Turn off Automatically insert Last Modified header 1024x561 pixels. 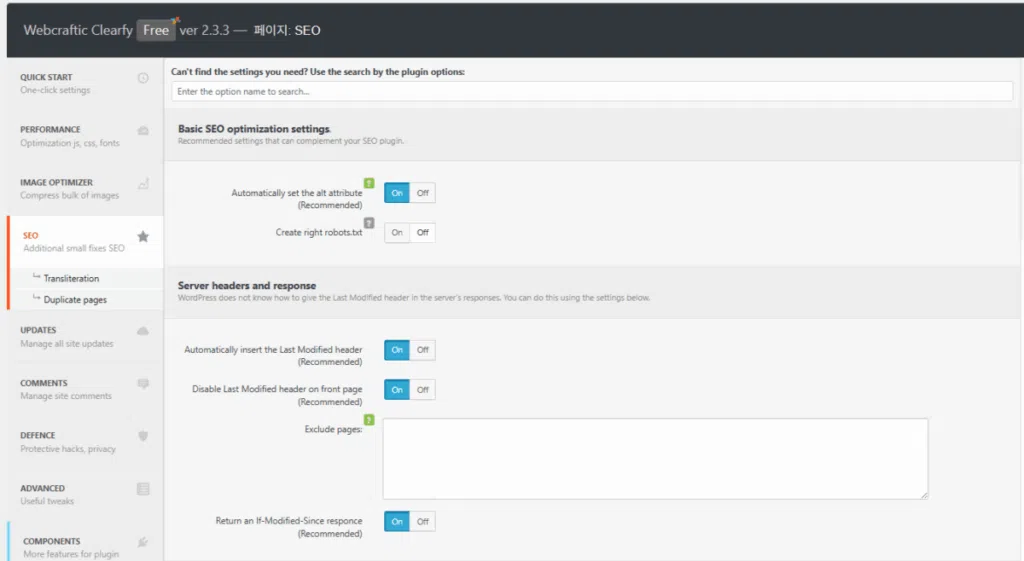[x=423, y=350]
